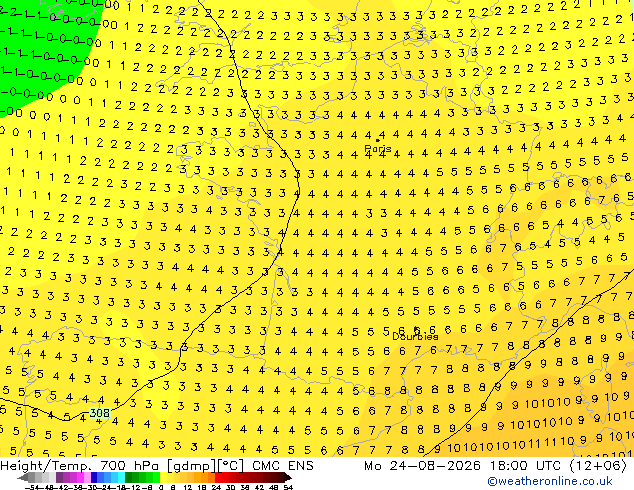Click the (12+06) forecast run label
The image size is (634, 490).
[598, 466]
